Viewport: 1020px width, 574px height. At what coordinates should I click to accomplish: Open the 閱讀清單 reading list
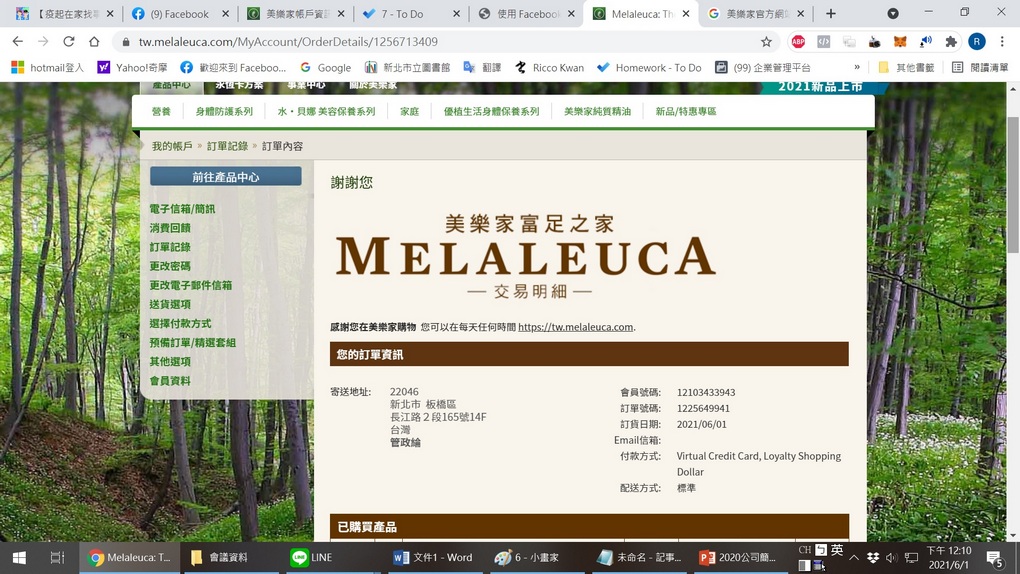click(980, 68)
